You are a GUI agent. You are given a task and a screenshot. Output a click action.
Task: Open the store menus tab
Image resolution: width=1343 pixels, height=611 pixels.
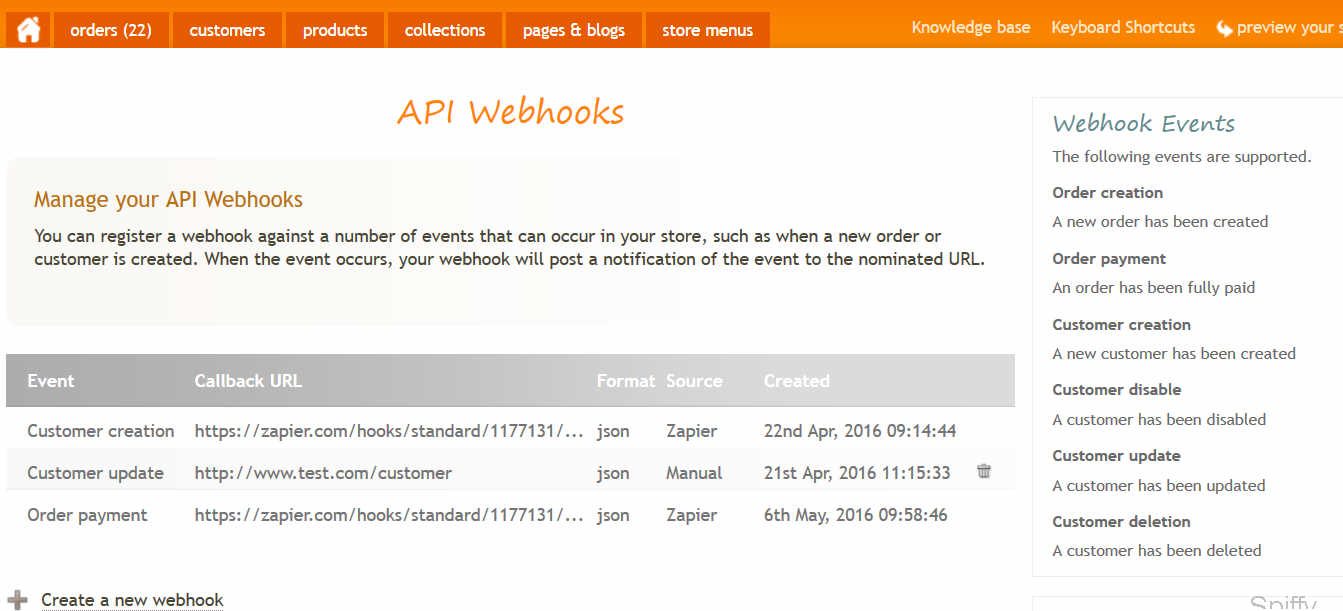[x=707, y=30]
